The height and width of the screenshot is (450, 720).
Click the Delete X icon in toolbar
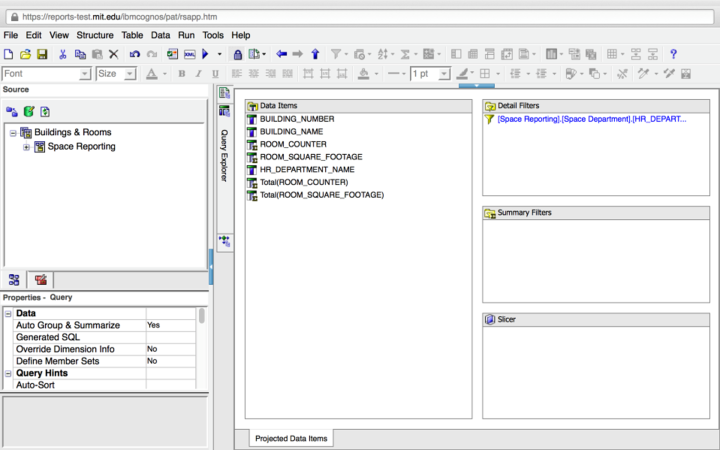pyautogui.click(x=113, y=54)
